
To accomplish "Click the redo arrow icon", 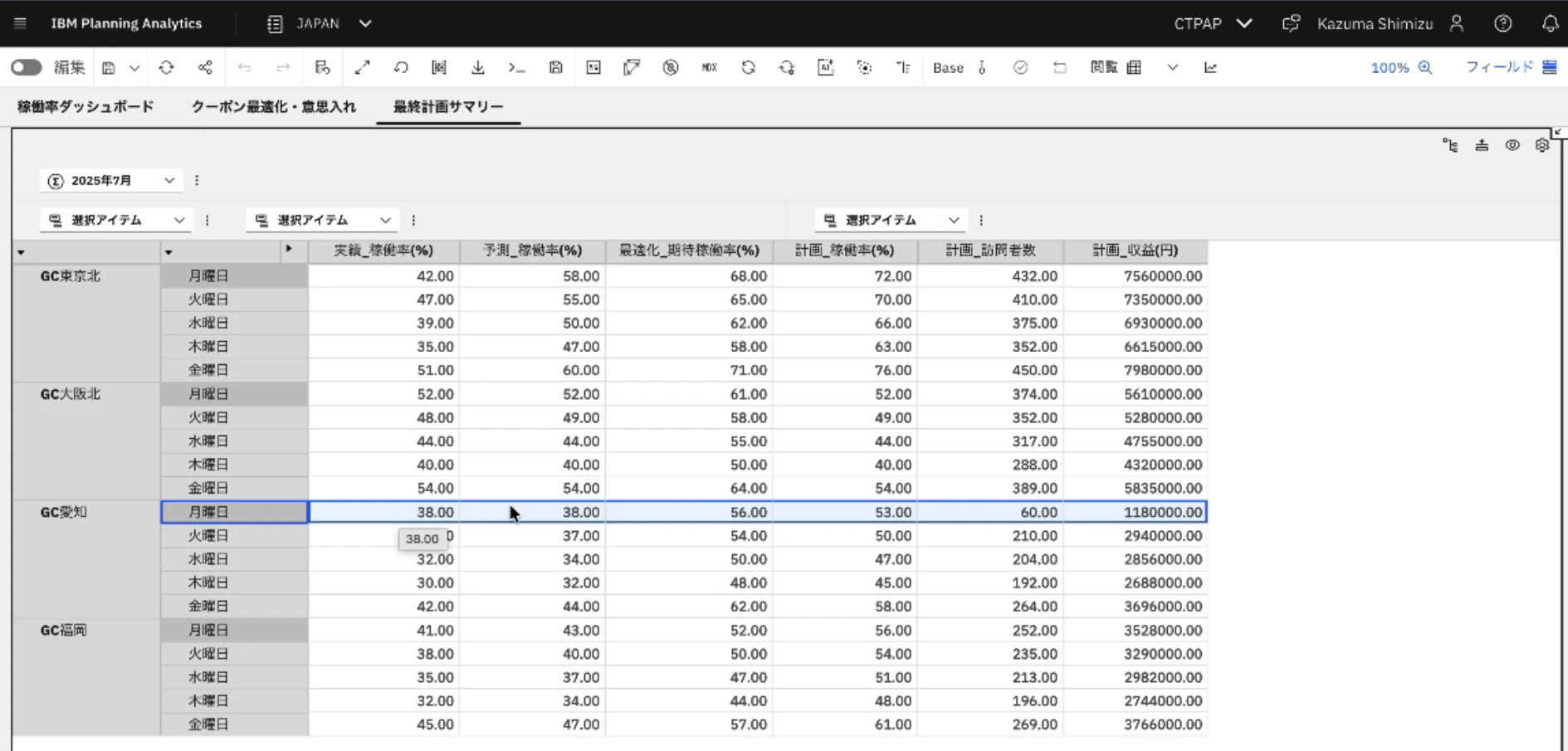I will click(x=283, y=67).
